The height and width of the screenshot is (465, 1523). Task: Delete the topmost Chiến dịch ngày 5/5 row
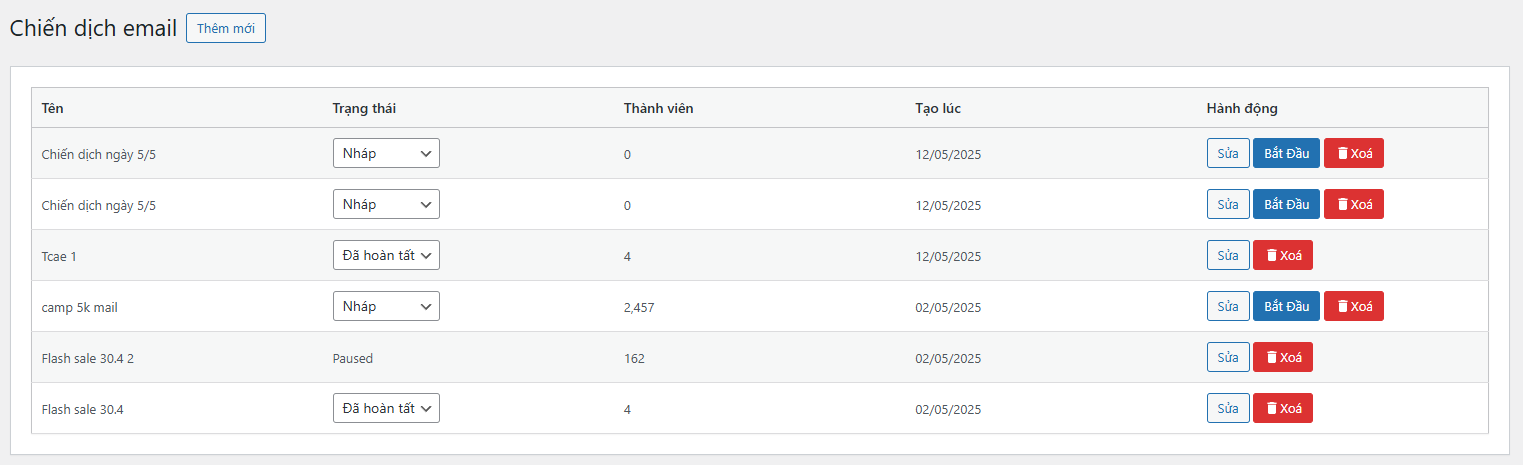pos(1353,153)
